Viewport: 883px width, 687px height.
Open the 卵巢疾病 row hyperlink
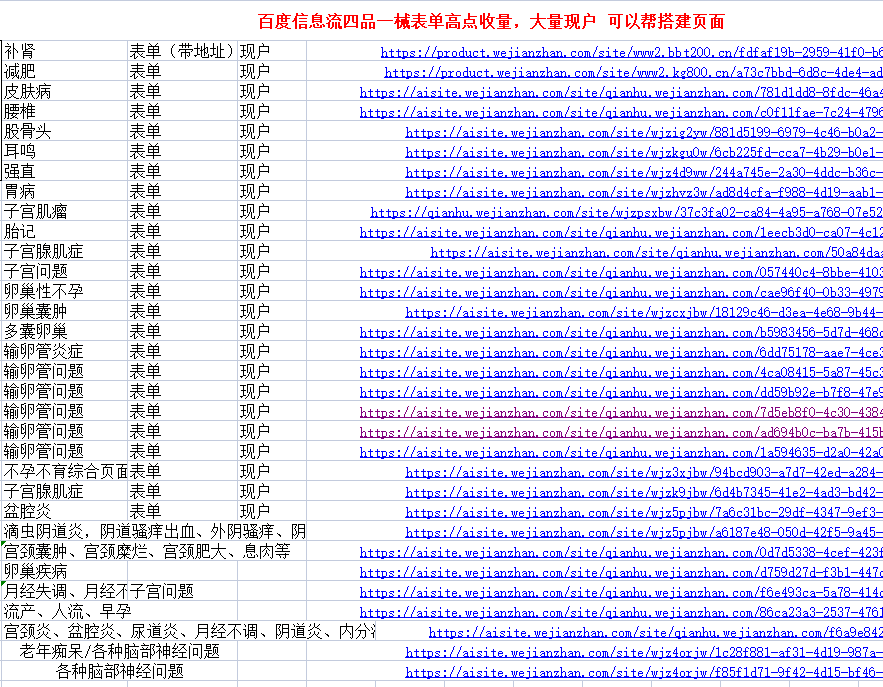[x=620, y=572]
